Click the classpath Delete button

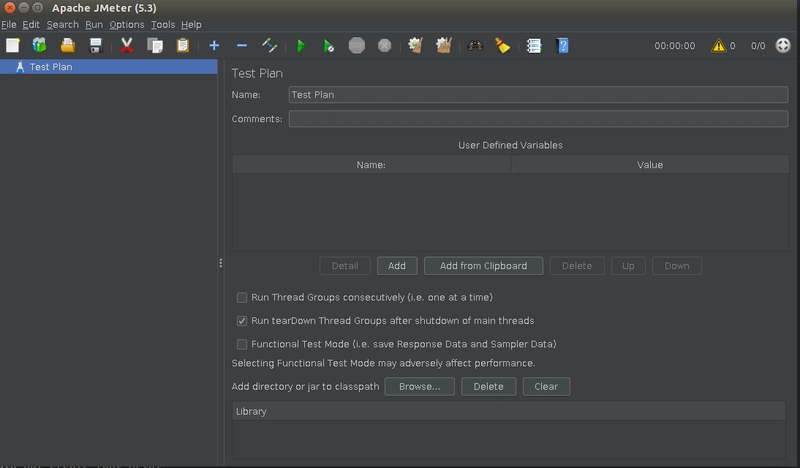(488, 386)
